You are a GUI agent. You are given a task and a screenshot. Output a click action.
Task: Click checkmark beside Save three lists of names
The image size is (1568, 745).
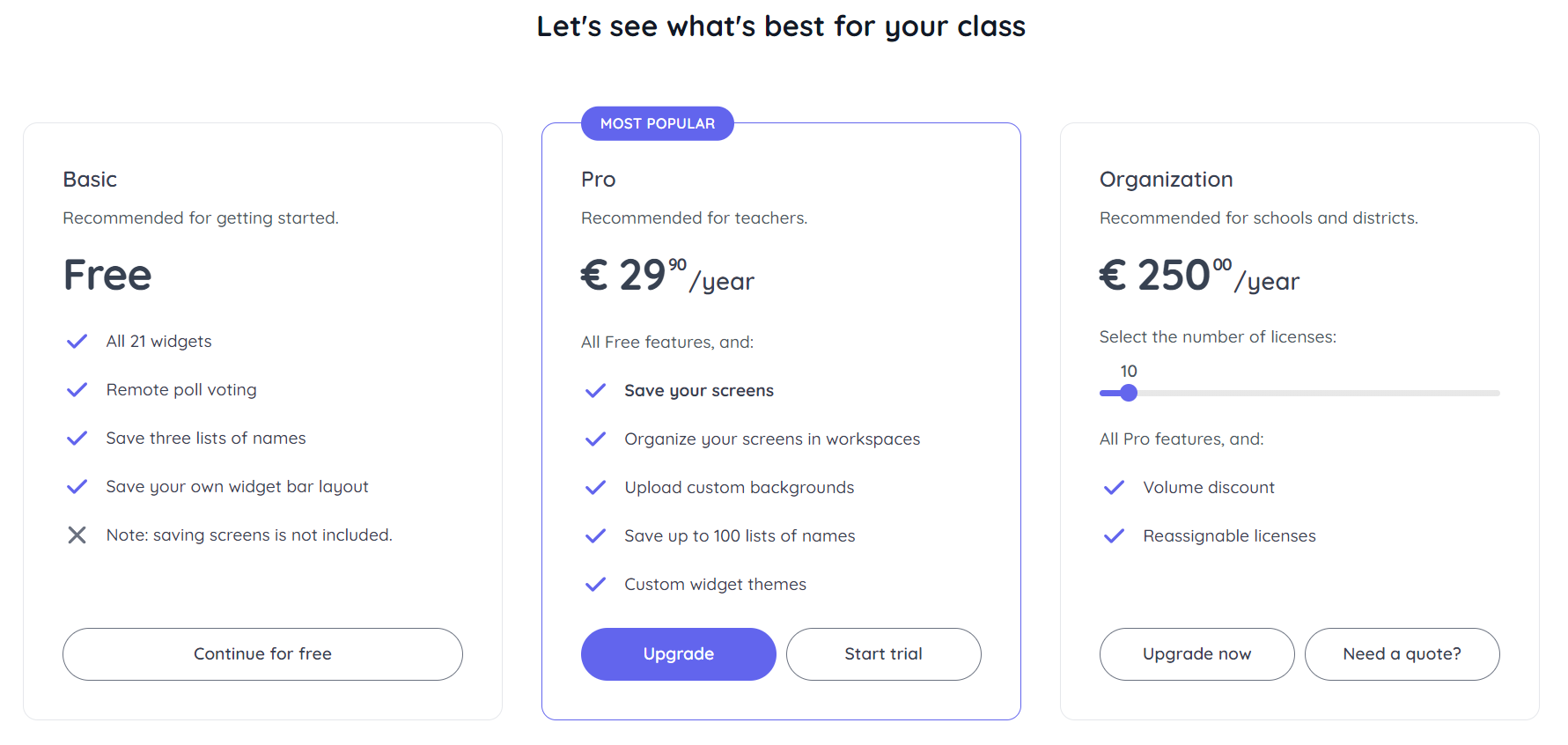[x=77, y=439]
